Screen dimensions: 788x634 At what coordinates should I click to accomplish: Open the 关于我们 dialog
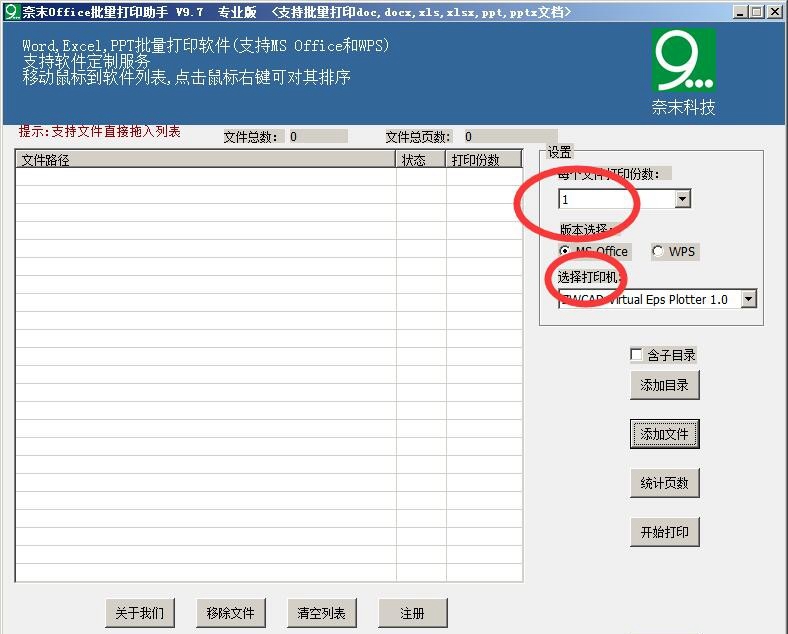(x=140, y=613)
